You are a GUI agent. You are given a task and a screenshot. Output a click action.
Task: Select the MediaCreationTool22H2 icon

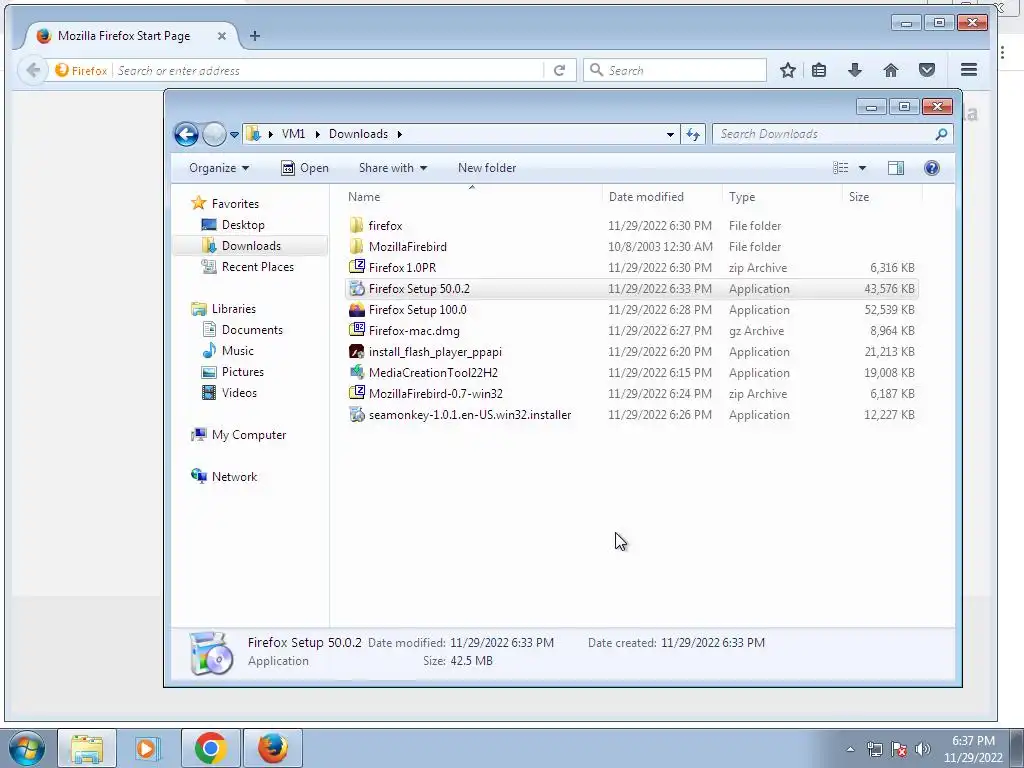357,372
